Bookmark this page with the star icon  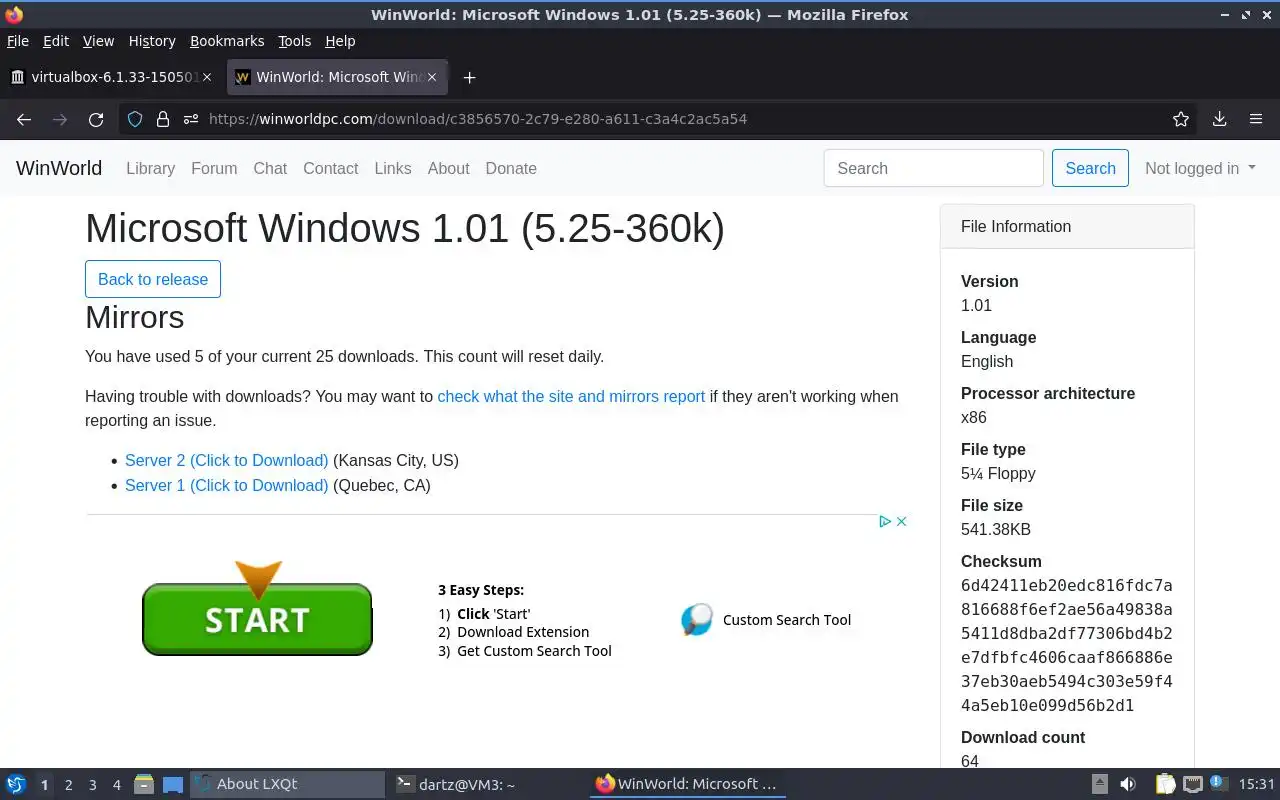(x=1181, y=119)
